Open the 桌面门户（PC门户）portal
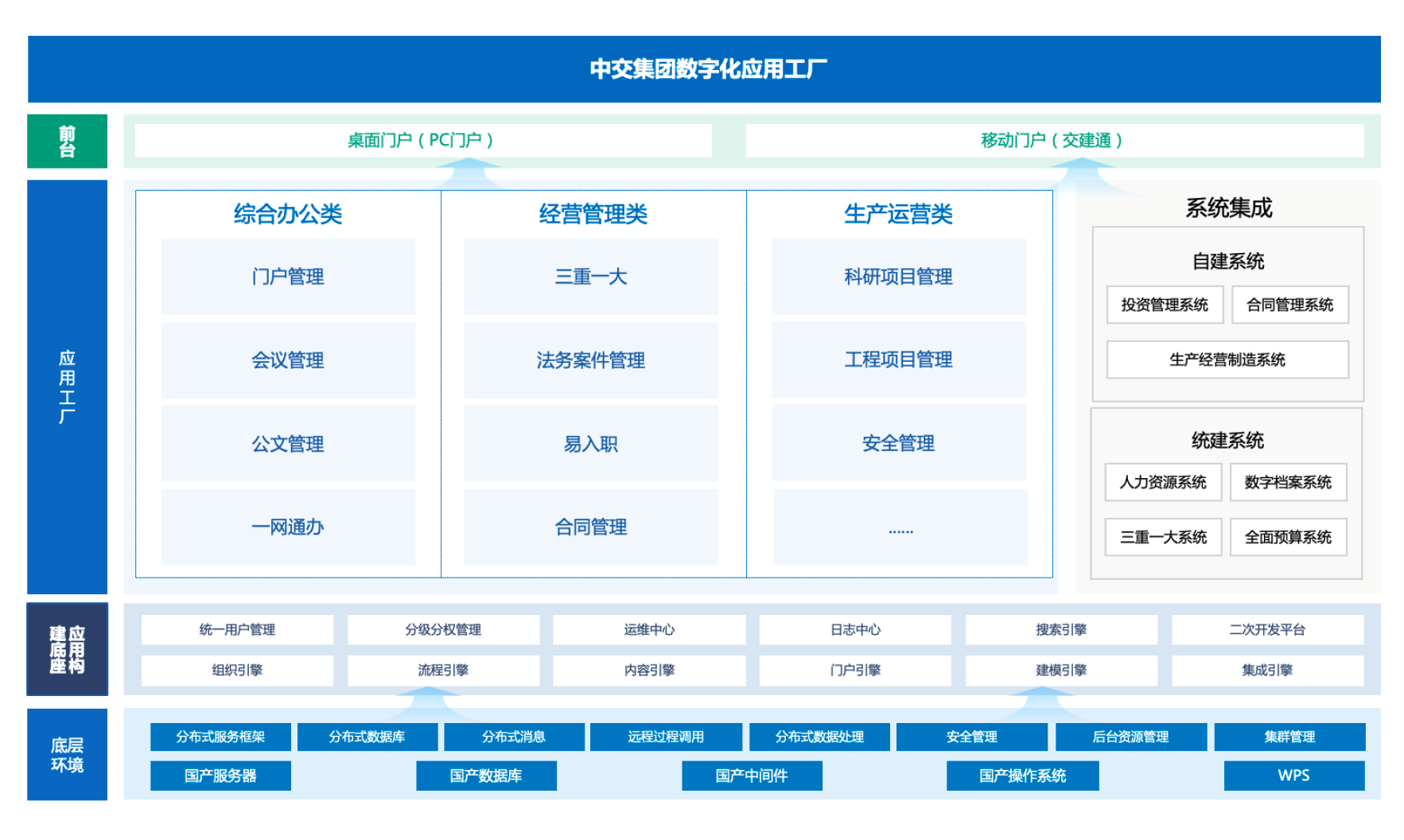The height and width of the screenshot is (840, 1404). click(422, 141)
